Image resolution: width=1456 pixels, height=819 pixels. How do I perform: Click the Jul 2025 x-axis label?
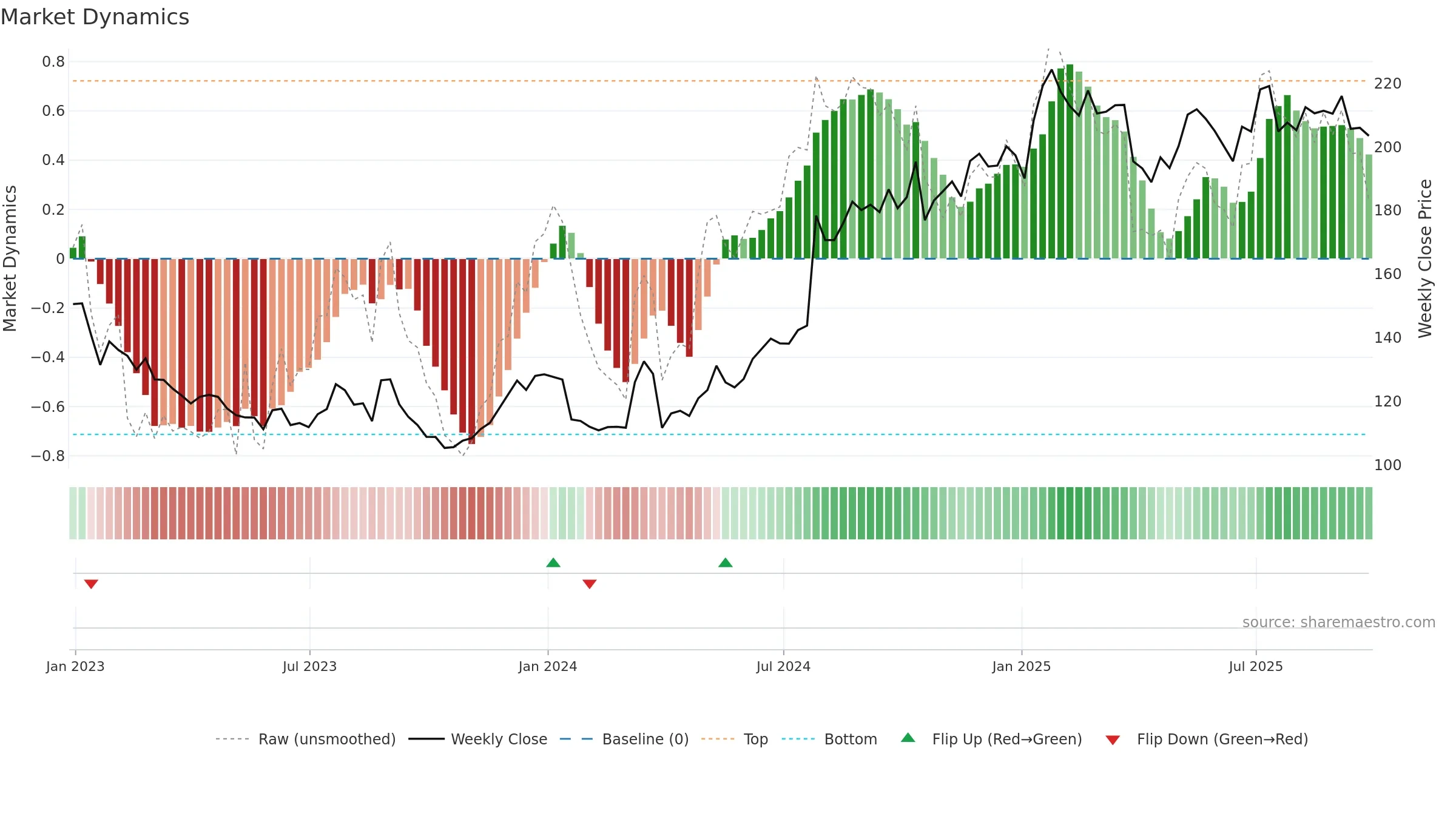(x=1256, y=667)
